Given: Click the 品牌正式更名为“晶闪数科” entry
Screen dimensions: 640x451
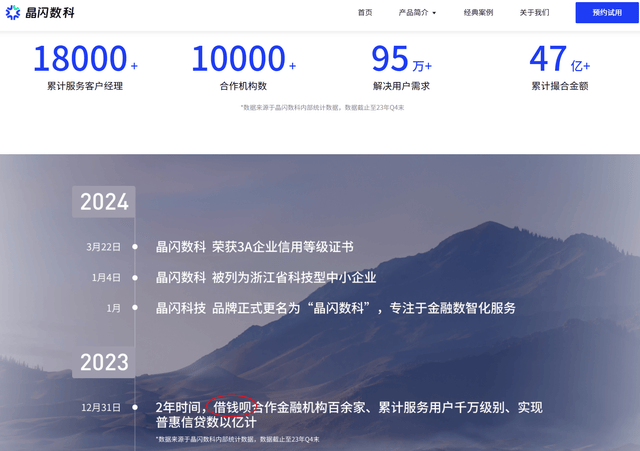Looking at the screenshot, I should [x=336, y=308].
